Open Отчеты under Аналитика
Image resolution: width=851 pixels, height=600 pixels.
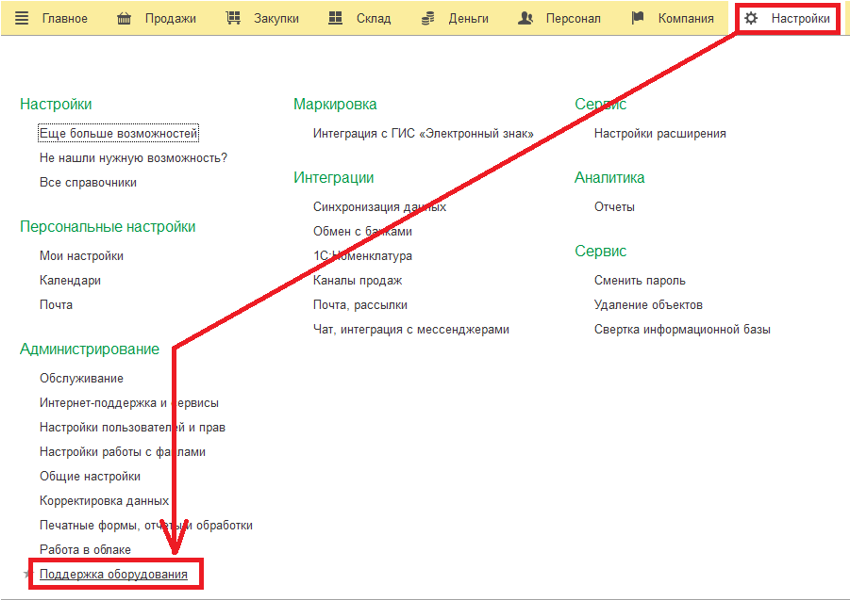click(x=614, y=207)
